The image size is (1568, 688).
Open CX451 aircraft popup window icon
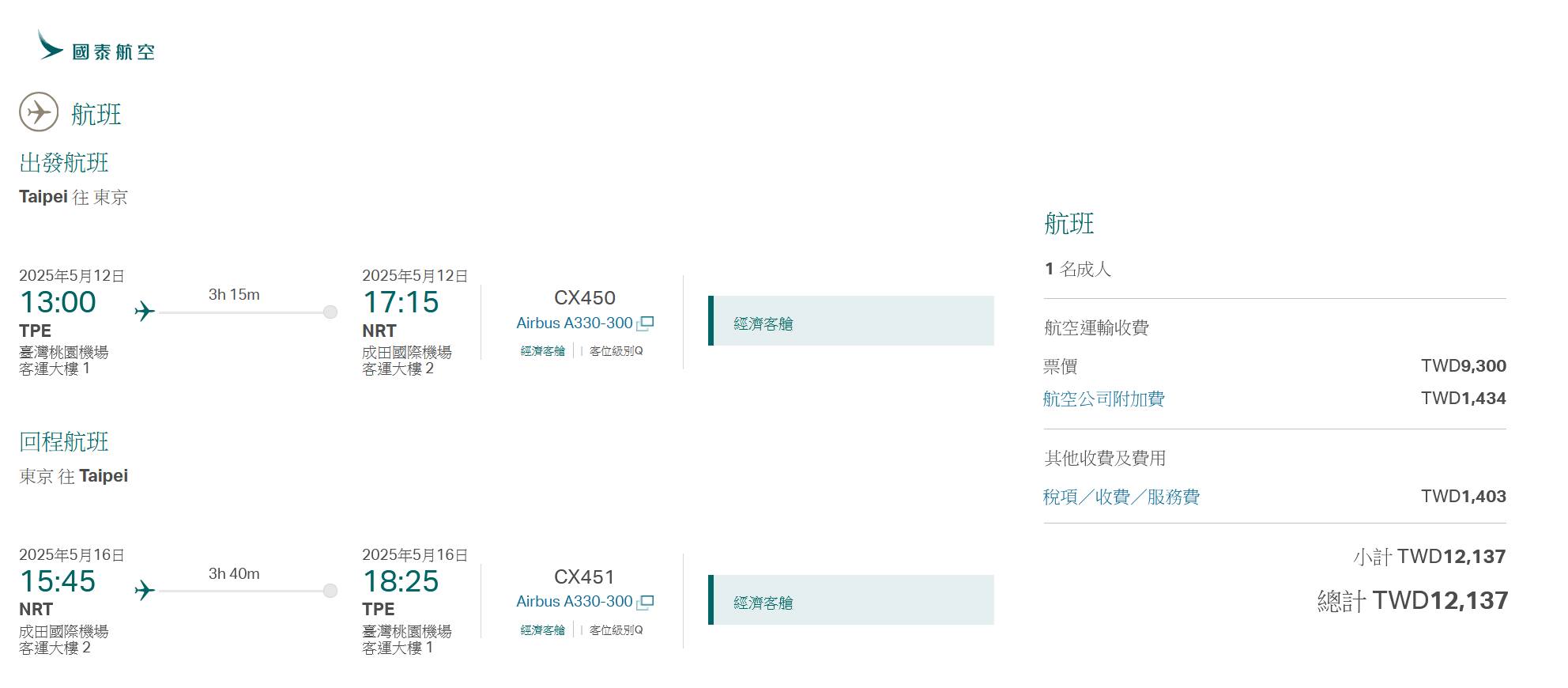click(x=645, y=603)
